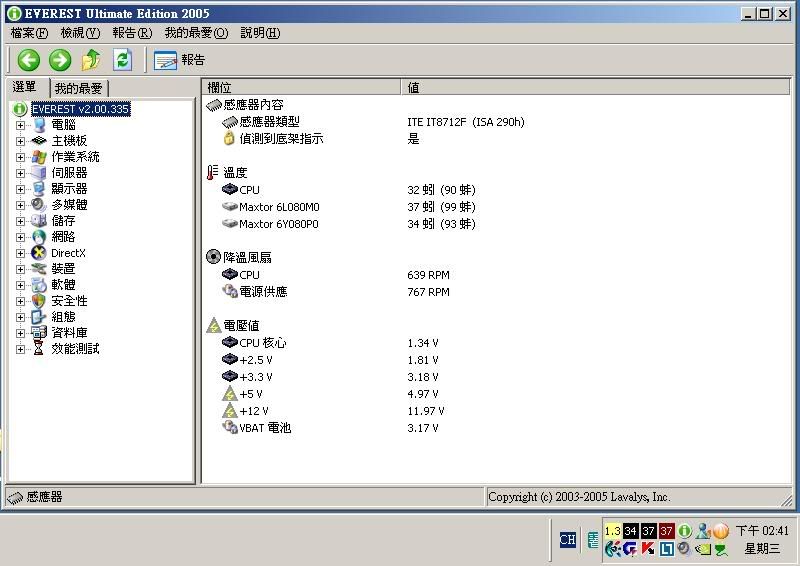This screenshot has height=566, width=800.
Task: Open the 檢視(V) menu
Action: (x=80, y=33)
